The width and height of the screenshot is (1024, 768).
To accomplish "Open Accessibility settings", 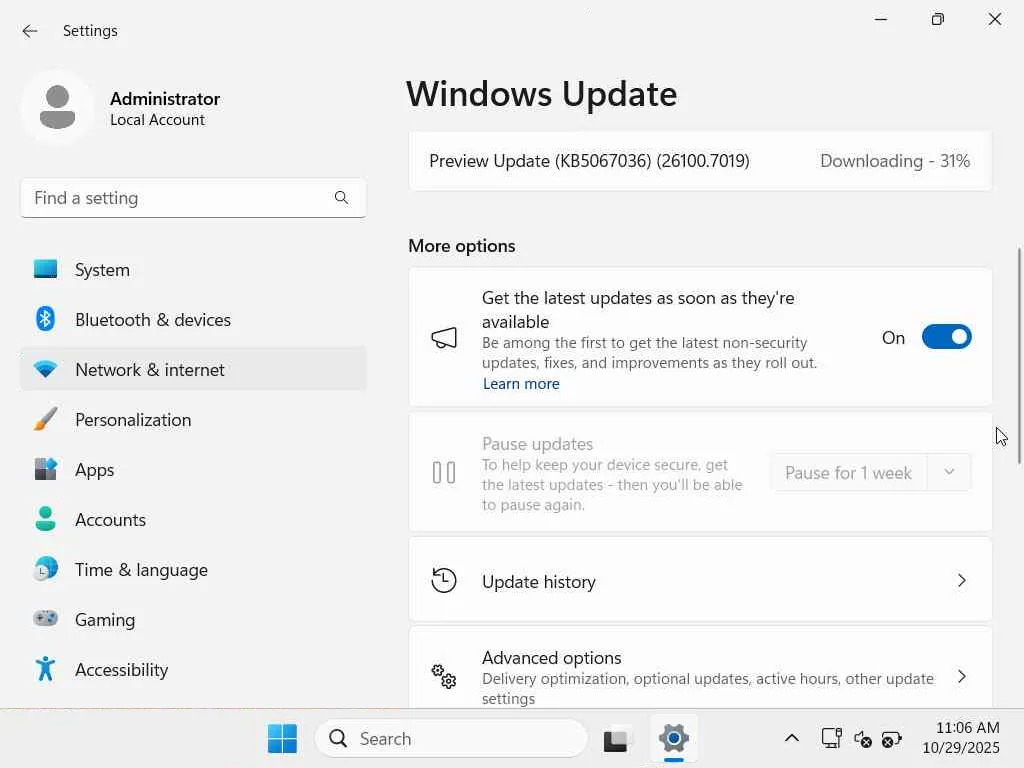I will coord(193,669).
